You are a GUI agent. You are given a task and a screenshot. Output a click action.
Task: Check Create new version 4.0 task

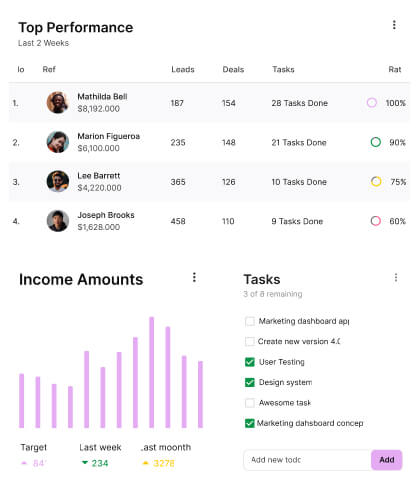250,341
